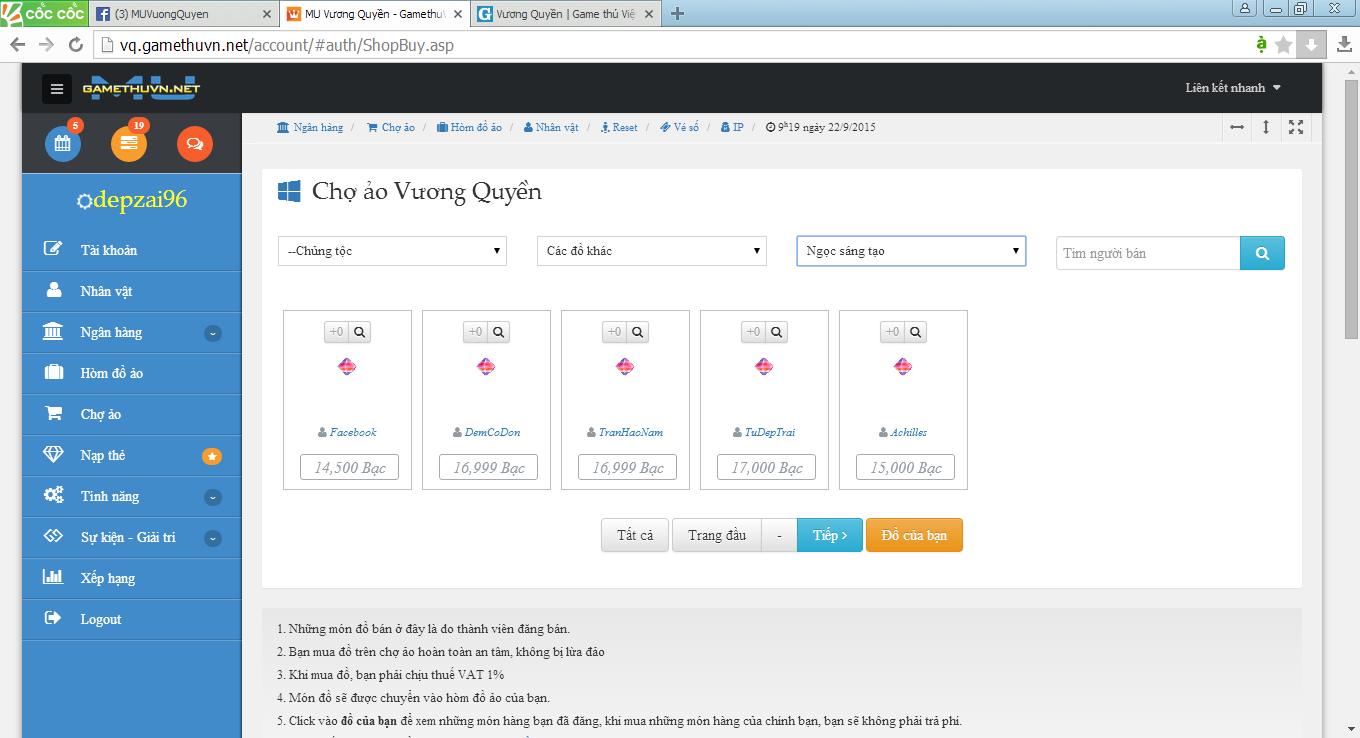Open a new browser tab
The height and width of the screenshot is (738, 1360).
[x=677, y=13]
